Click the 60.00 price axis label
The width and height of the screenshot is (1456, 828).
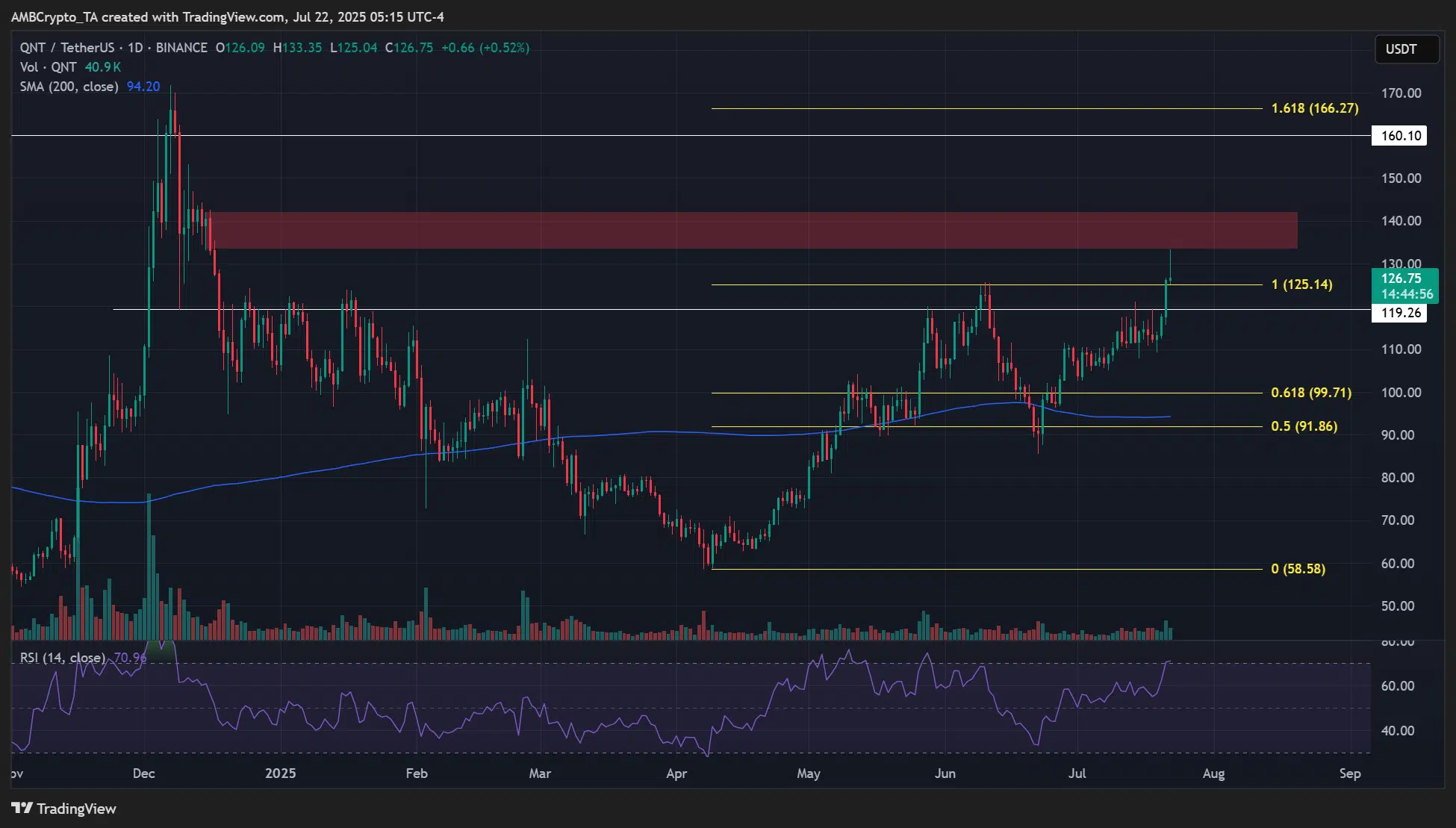coord(1398,564)
